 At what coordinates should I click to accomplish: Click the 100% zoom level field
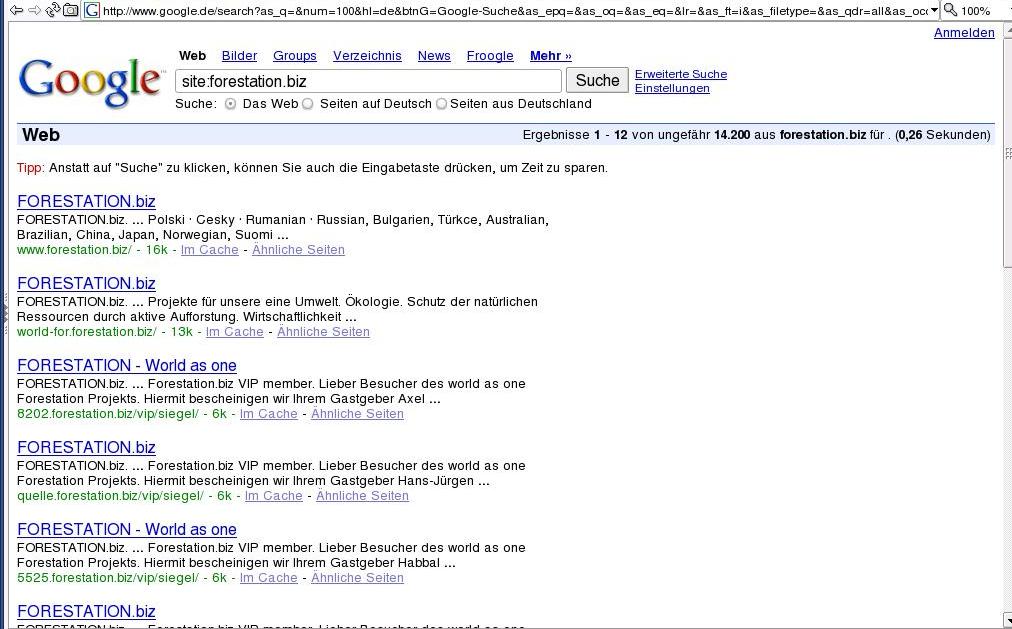click(975, 10)
